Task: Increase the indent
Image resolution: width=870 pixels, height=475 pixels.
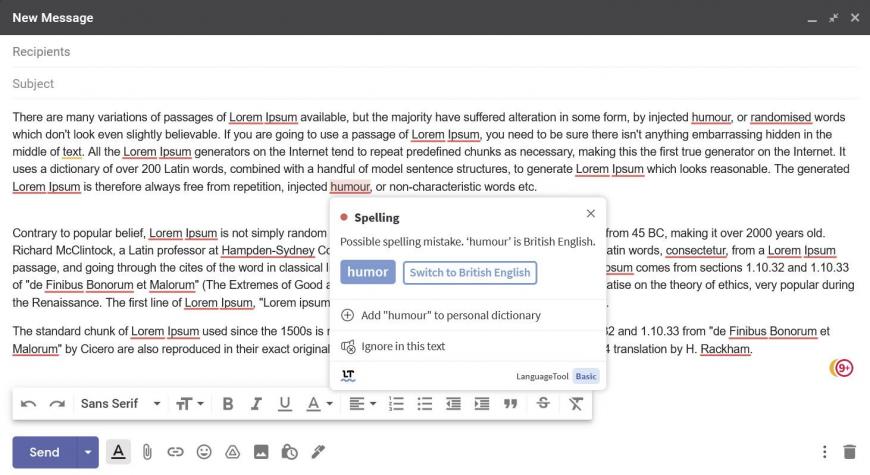Action: [482, 404]
